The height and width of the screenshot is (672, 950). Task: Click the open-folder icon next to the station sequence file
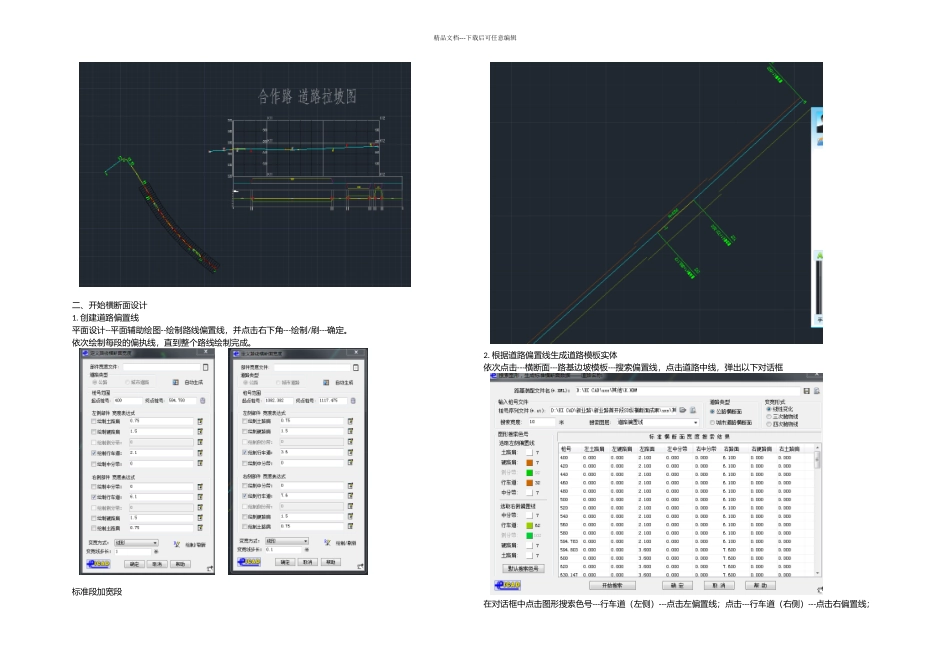[x=681, y=410]
